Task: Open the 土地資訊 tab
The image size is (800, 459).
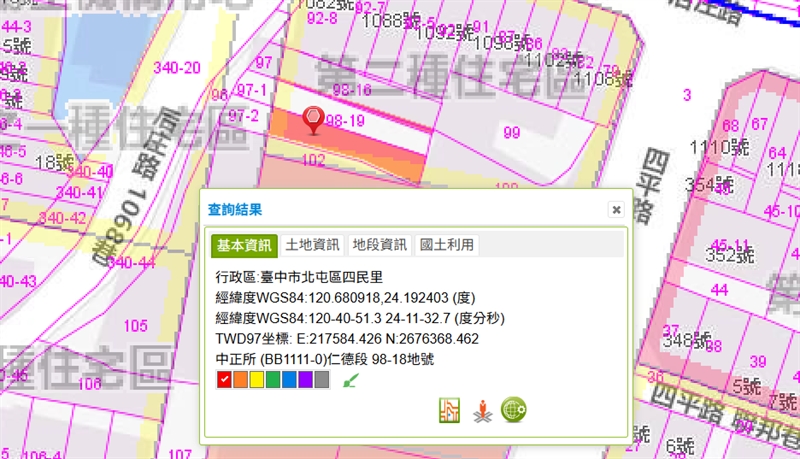Action: click(312, 245)
